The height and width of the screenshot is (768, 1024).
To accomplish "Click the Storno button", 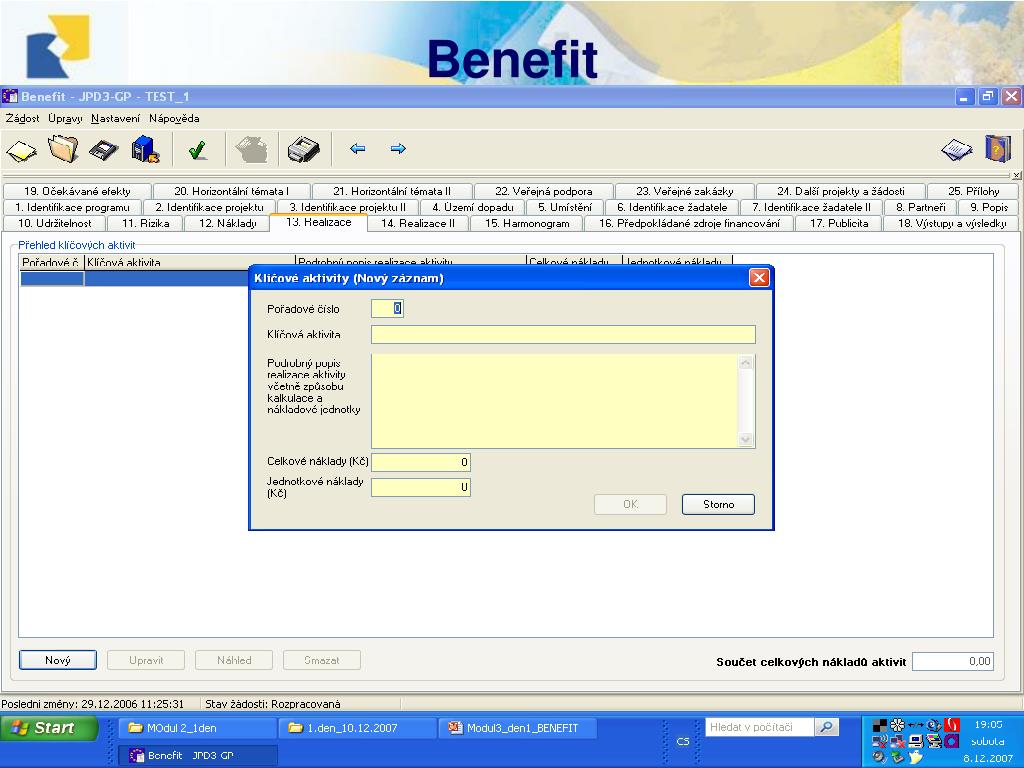I will click(x=718, y=504).
